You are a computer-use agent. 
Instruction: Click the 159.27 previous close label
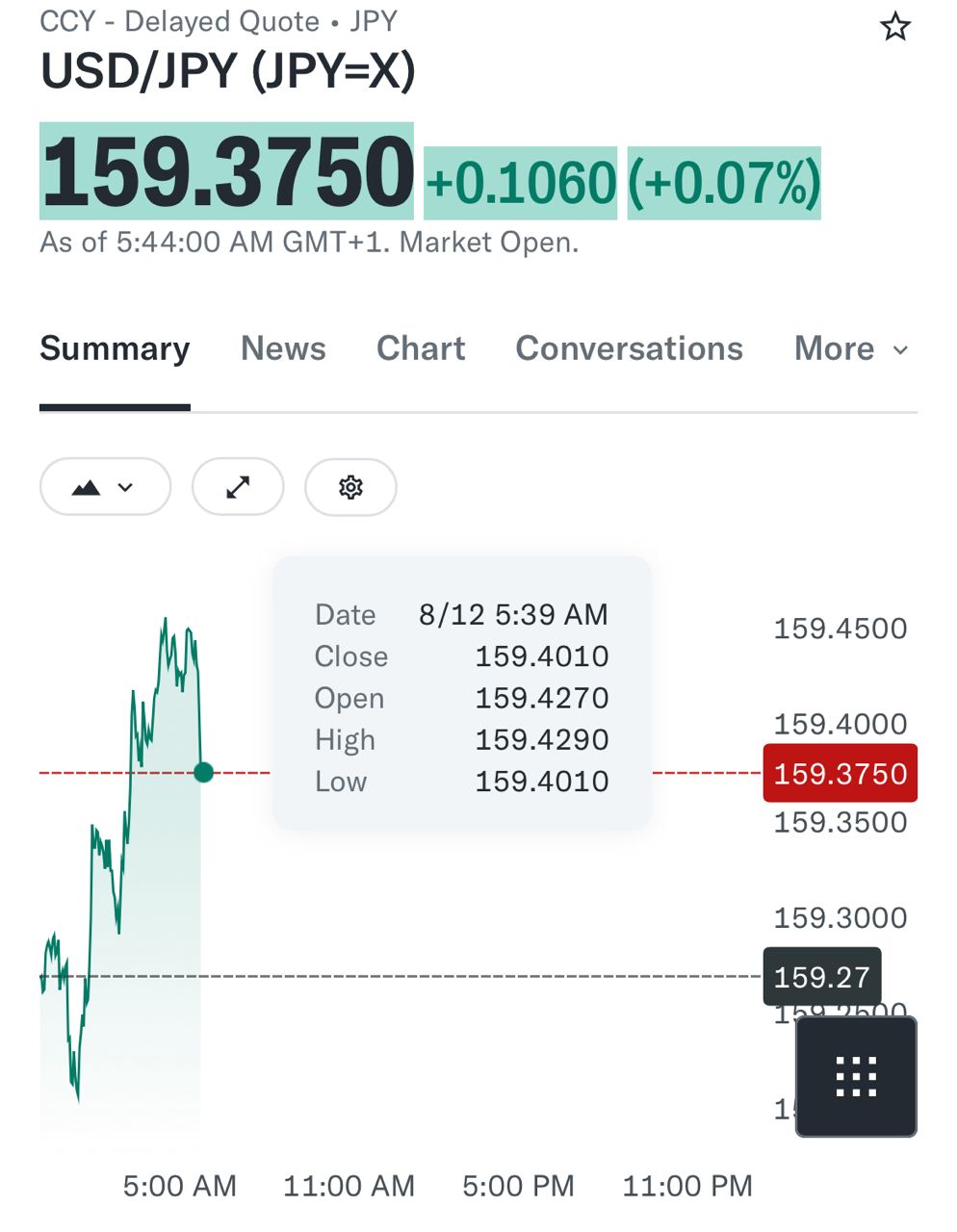click(x=821, y=977)
